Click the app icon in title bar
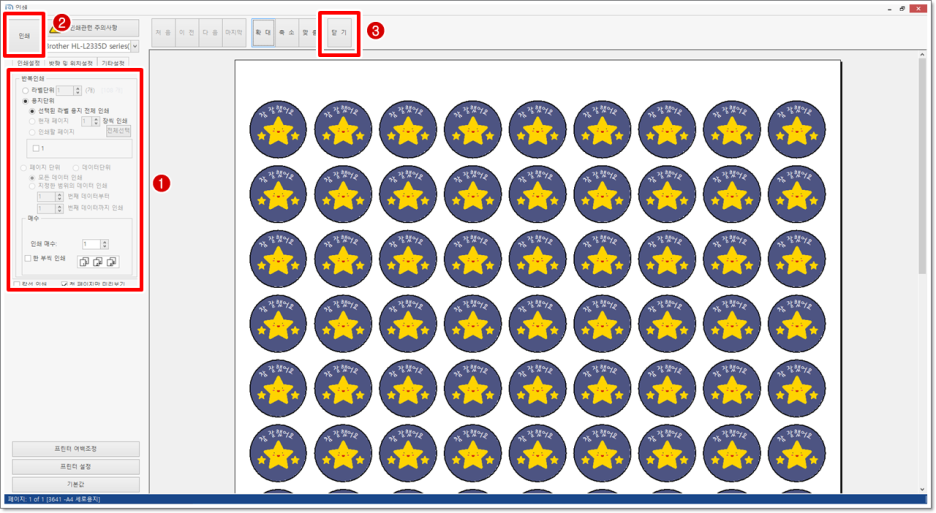The image size is (936, 513). [x=9, y=7]
